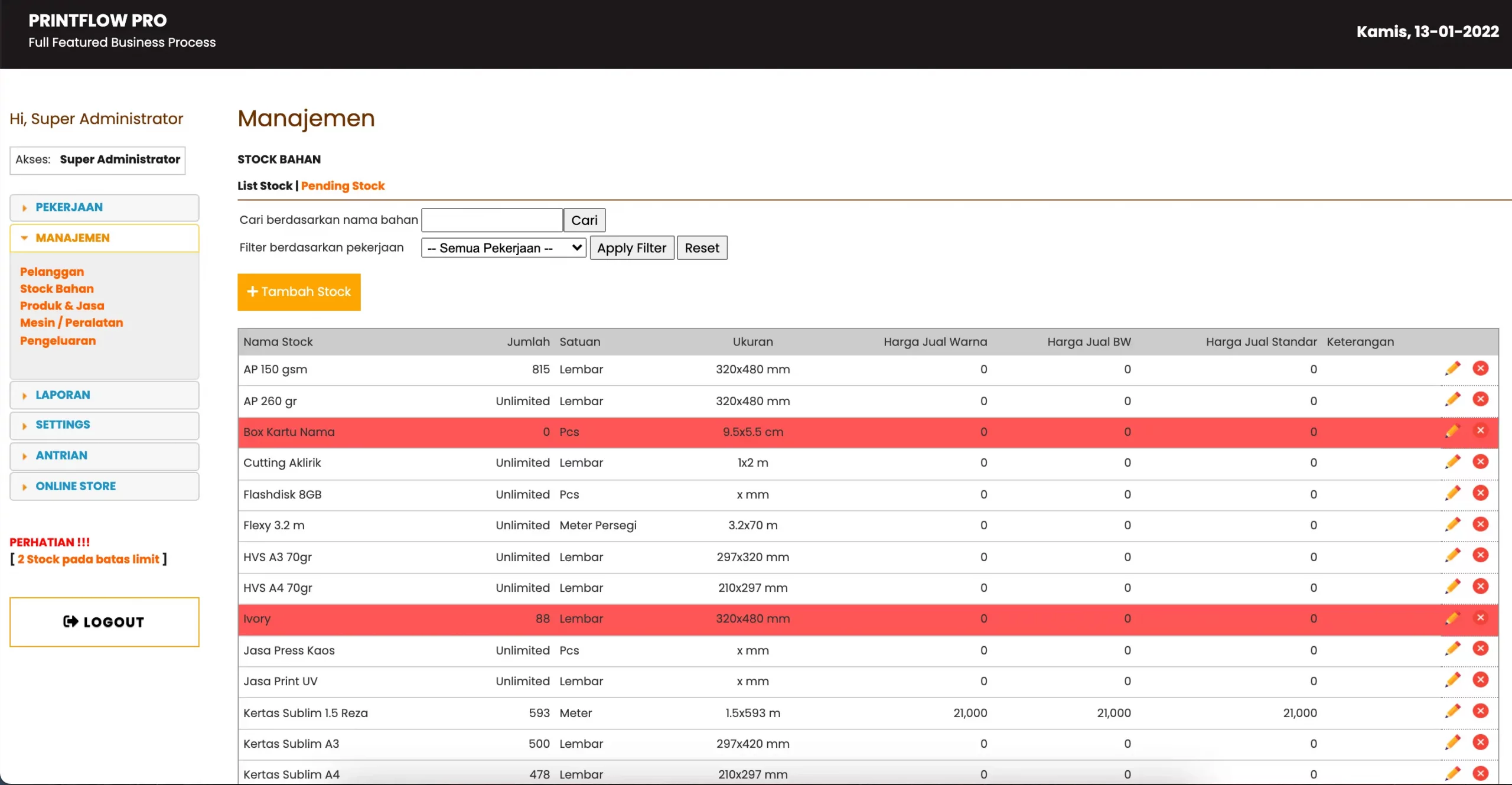
Task: Click the Harga Jual Standar column header
Action: coord(1261,342)
